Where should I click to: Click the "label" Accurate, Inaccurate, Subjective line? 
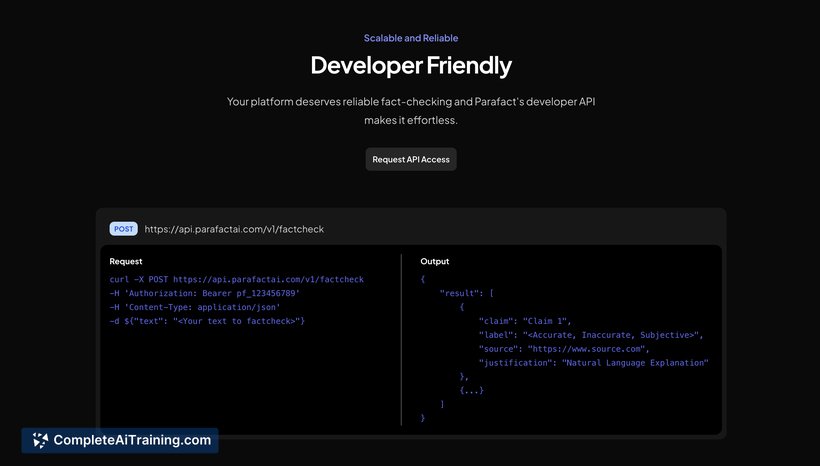click(x=591, y=335)
